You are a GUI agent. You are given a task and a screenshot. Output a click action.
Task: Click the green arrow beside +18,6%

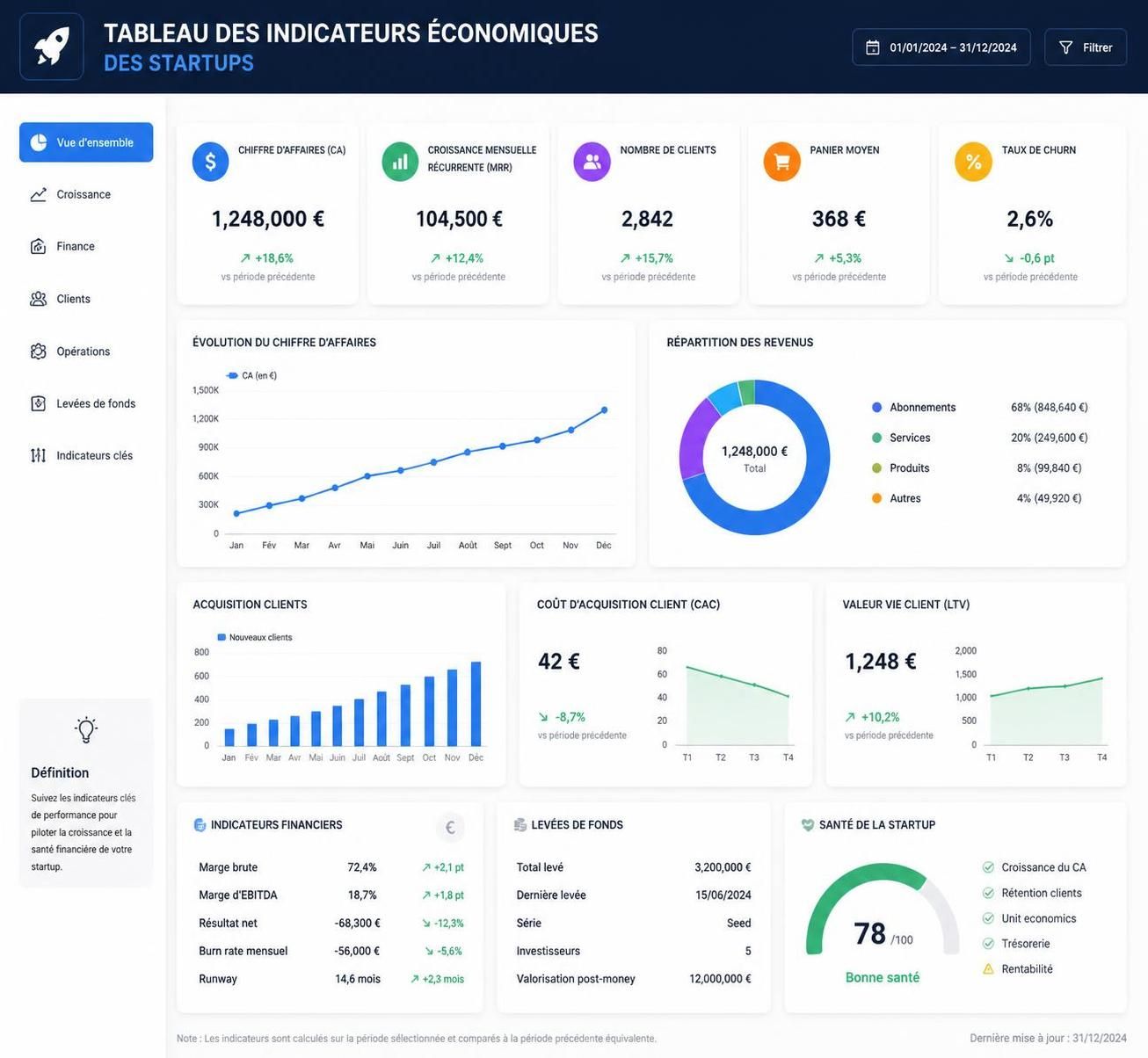click(x=245, y=258)
